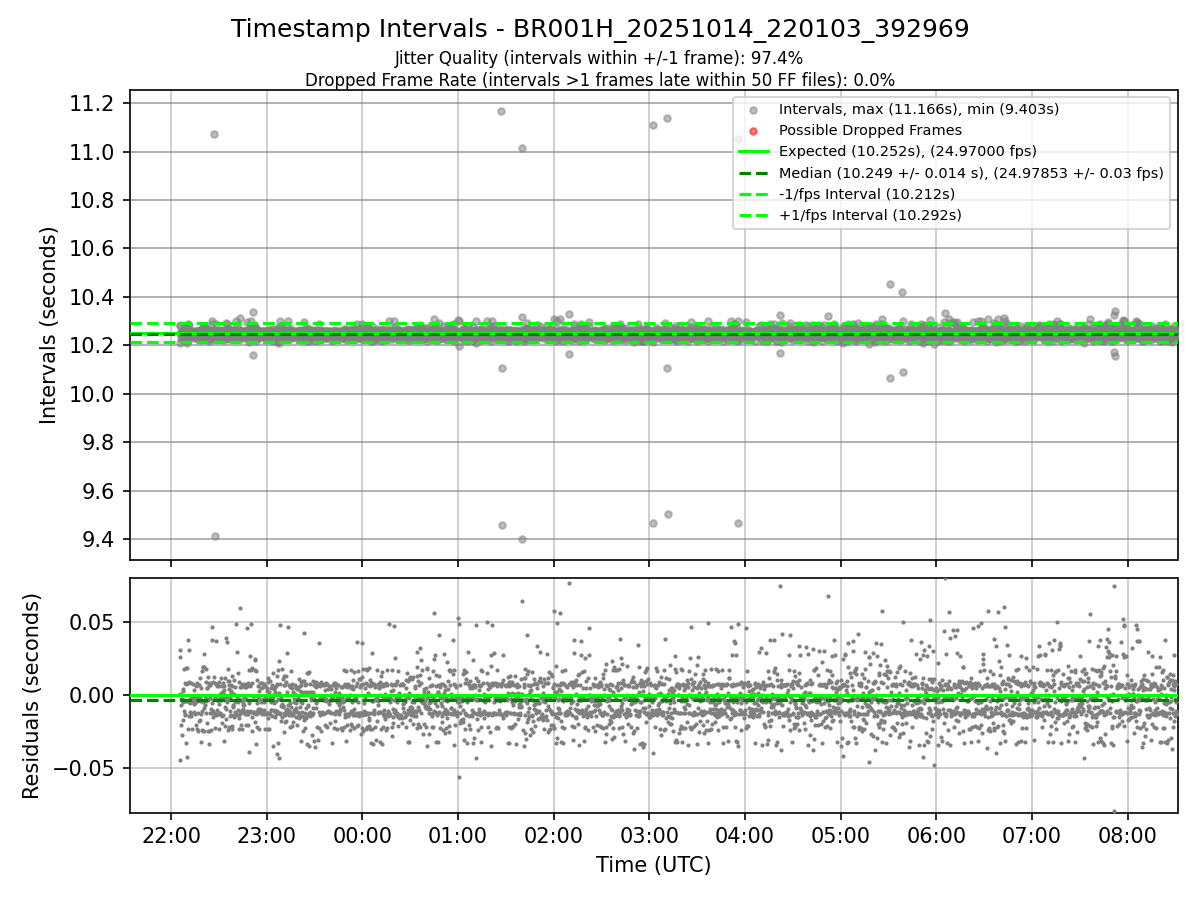Click the '04:00' x-axis tick label
Screen dimensions: 1200x900
[744, 835]
